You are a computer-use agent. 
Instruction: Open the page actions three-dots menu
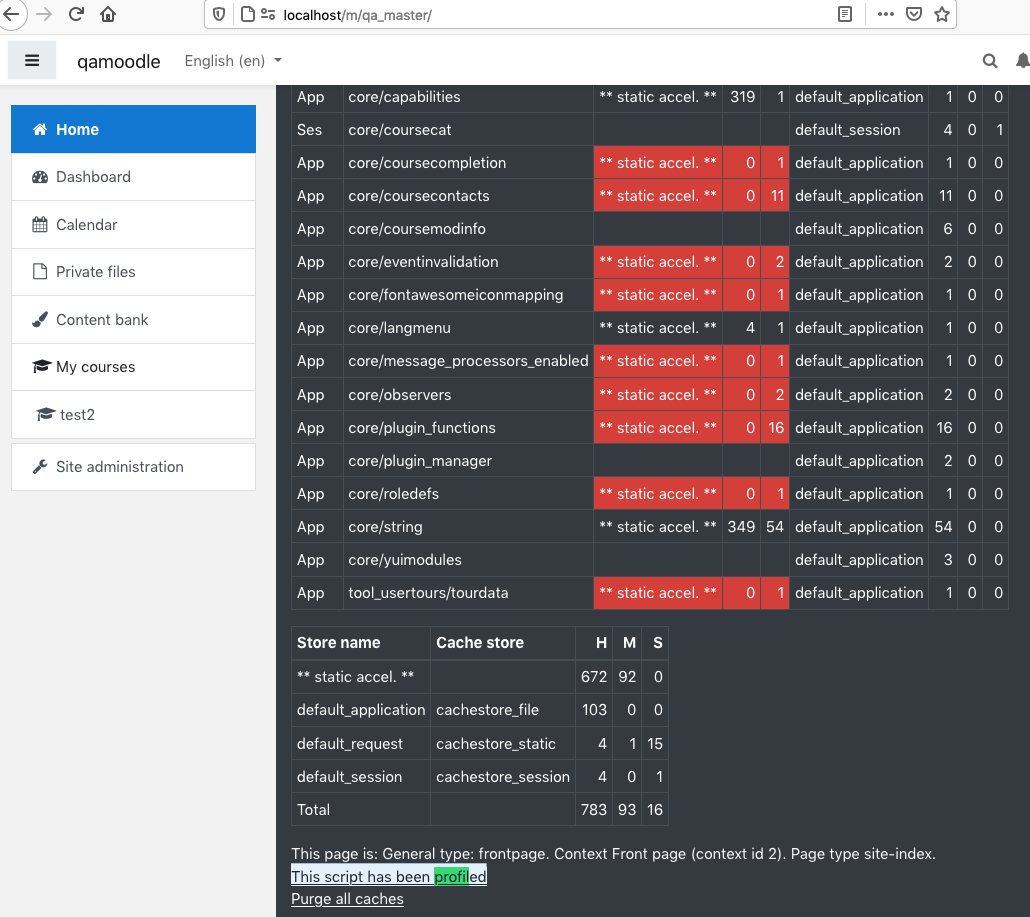(x=885, y=14)
